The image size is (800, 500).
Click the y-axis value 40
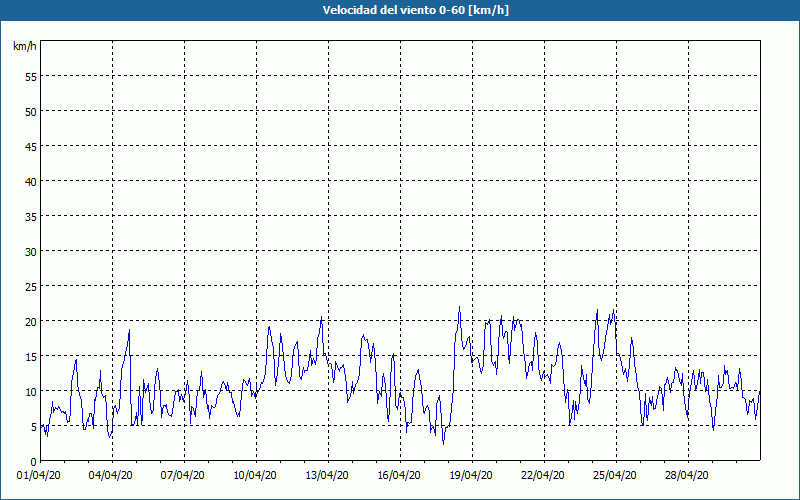point(31,182)
